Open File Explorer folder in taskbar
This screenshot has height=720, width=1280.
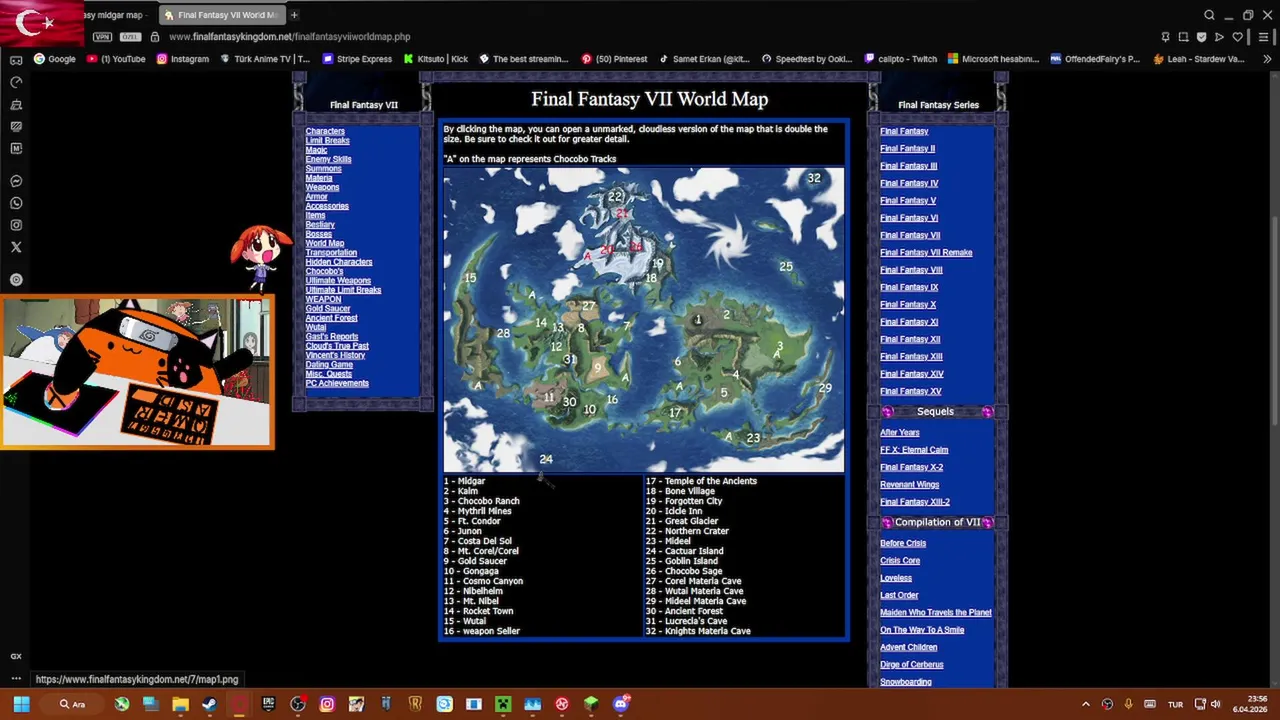coord(180,704)
